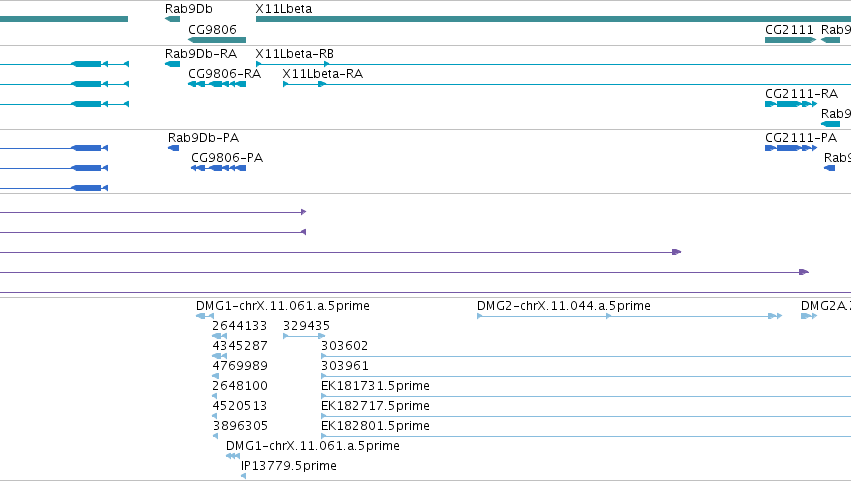Click the arrow glyph under IP13779.5prime
This screenshot has width=851, height=481.
pyautogui.click(x=243, y=476)
